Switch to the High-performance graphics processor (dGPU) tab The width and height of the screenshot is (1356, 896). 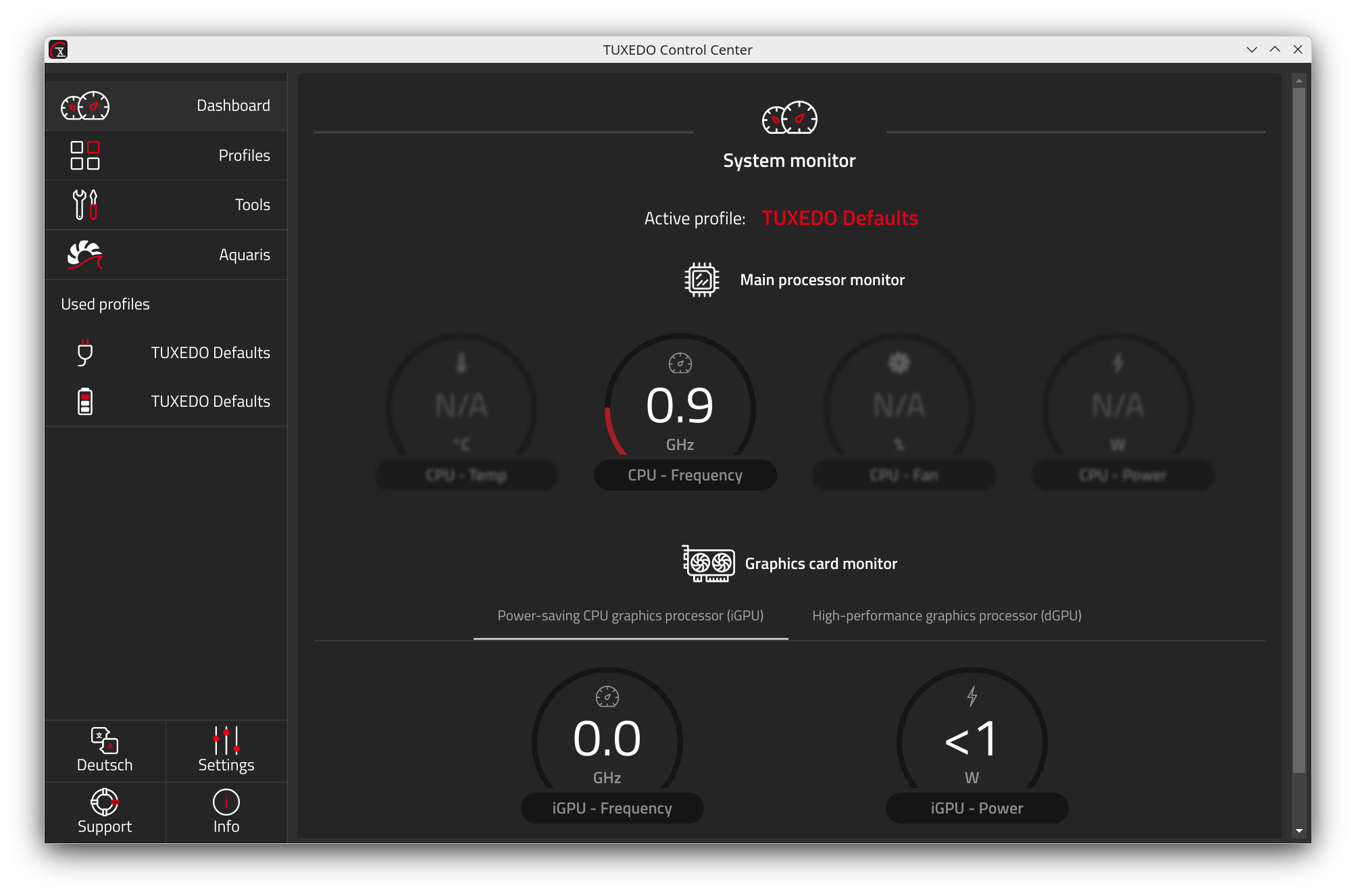click(x=947, y=616)
